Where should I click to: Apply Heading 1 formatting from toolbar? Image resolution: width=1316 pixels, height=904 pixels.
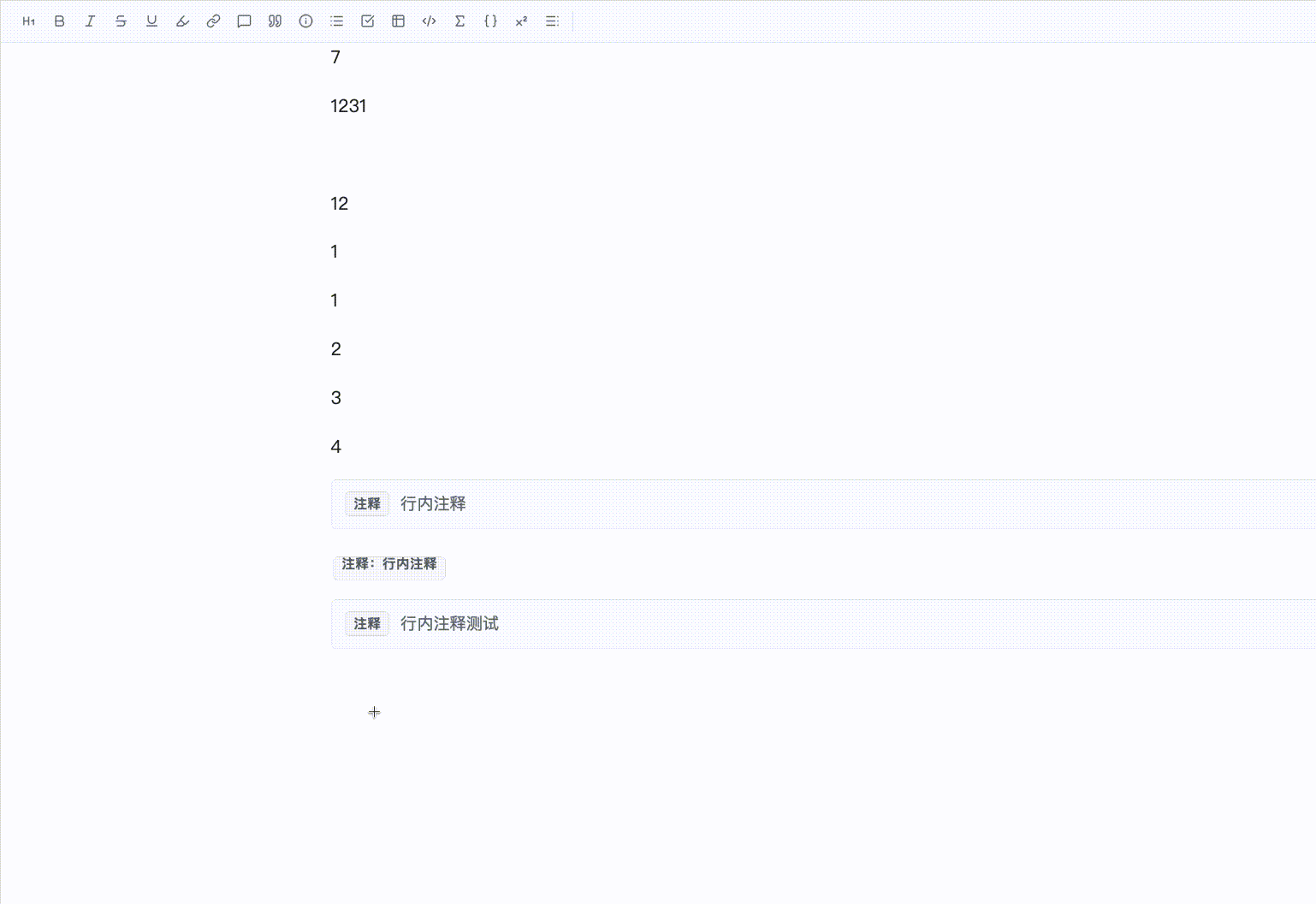click(x=29, y=21)
